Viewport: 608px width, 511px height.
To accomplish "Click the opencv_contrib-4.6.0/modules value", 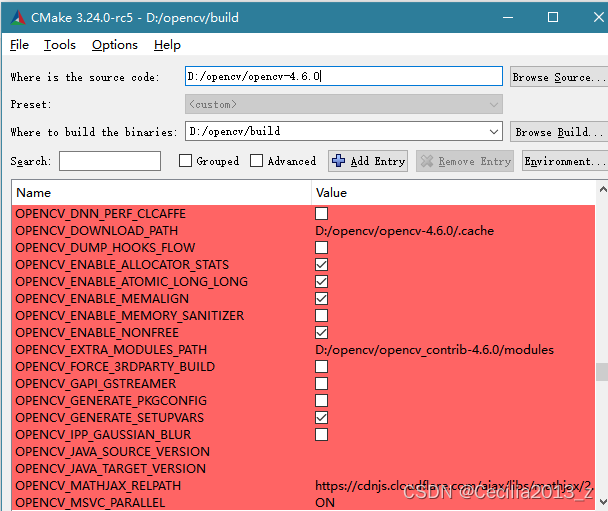I will pos(434,350).
